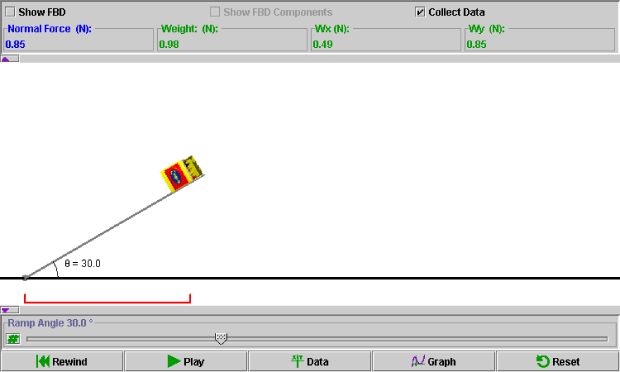Screen dimensions: 620x372
Task: Click the purple down-triangle panel collapser
Action: pos(9,310)
